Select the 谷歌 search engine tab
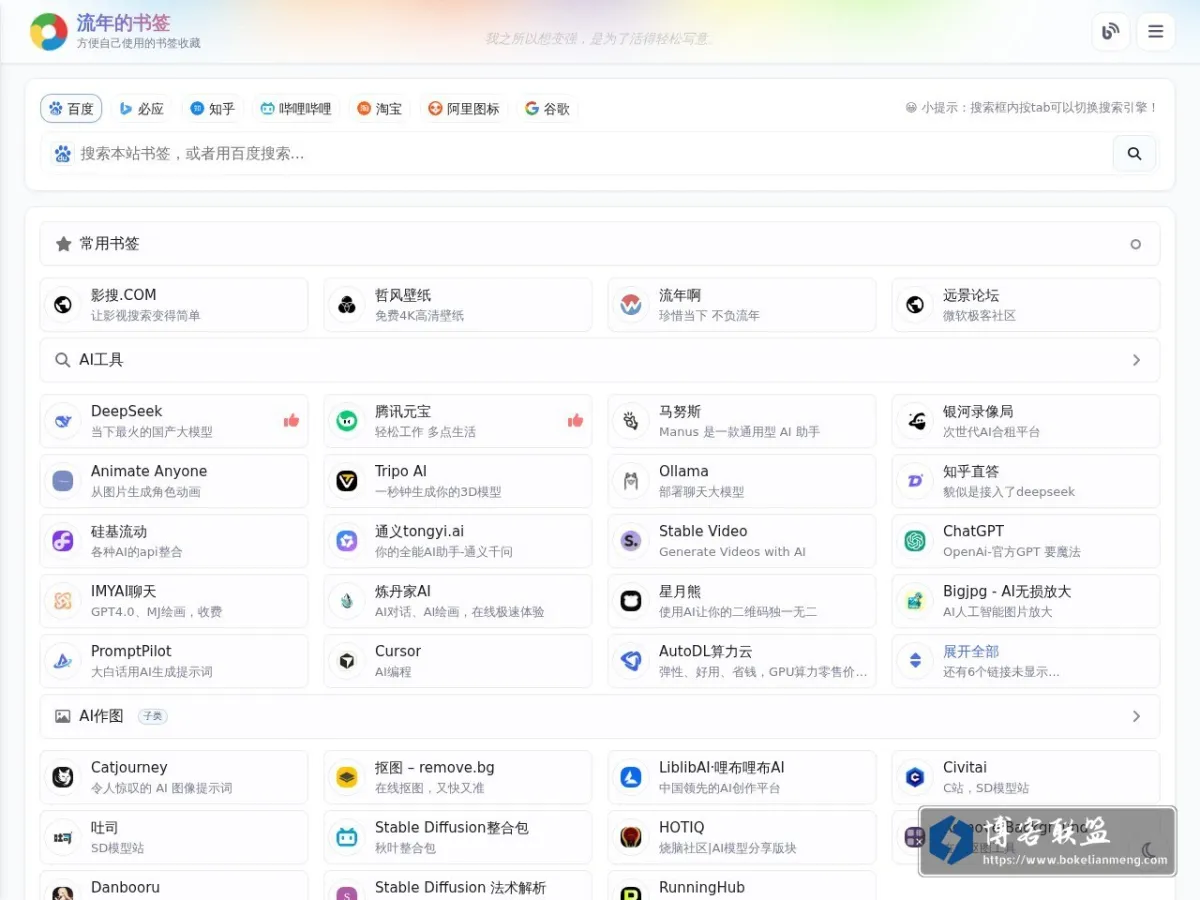This screenshot has height=900, width=1200. click(x=547, y=108)
